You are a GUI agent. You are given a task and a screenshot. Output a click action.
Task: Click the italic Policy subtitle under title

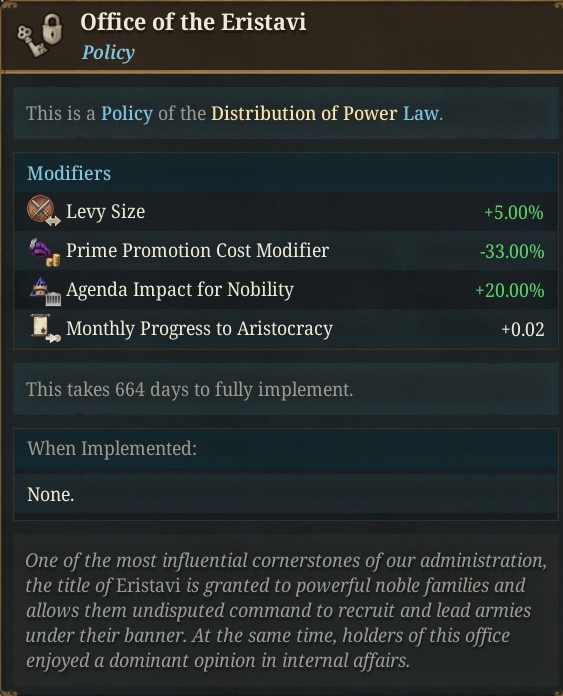[x=108, y=52]
